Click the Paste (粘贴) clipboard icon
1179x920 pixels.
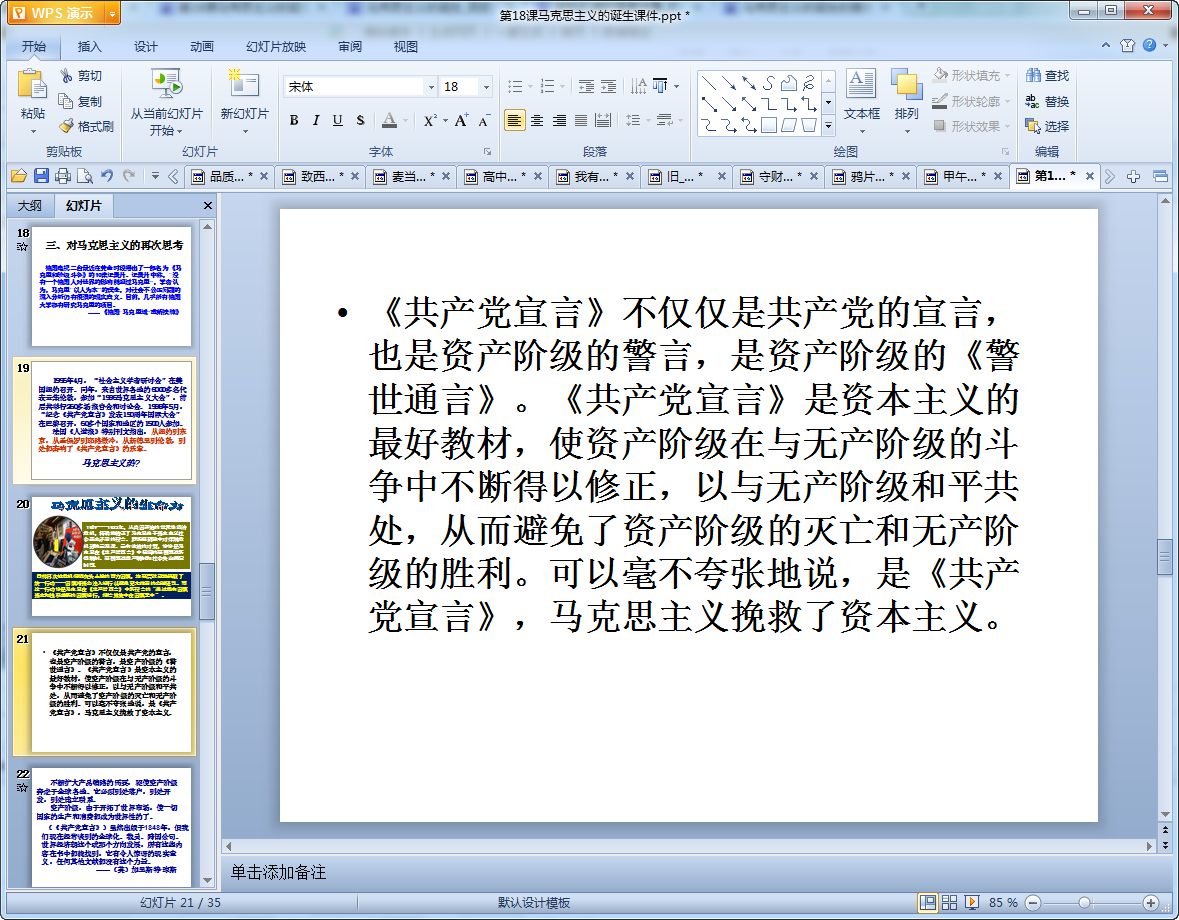(x=32, y=84)
